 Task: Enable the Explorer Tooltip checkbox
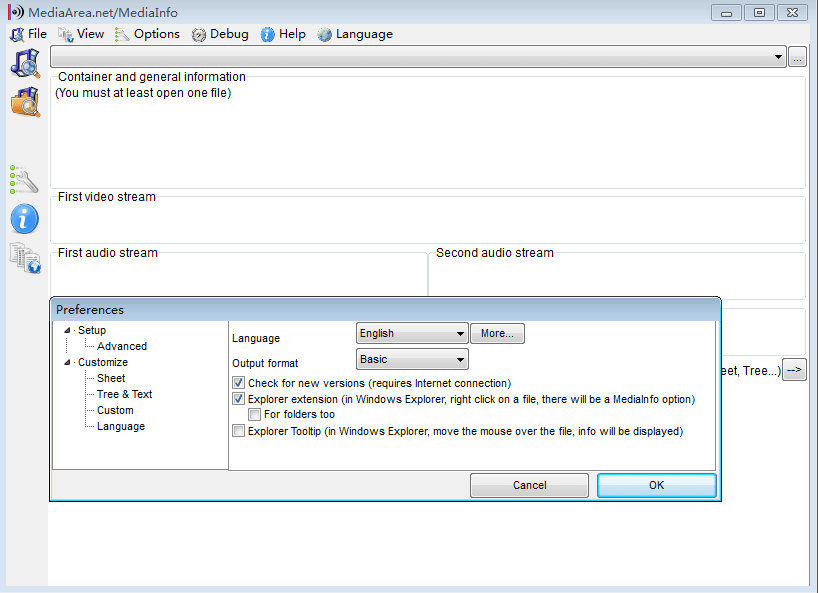click(238, 431)
